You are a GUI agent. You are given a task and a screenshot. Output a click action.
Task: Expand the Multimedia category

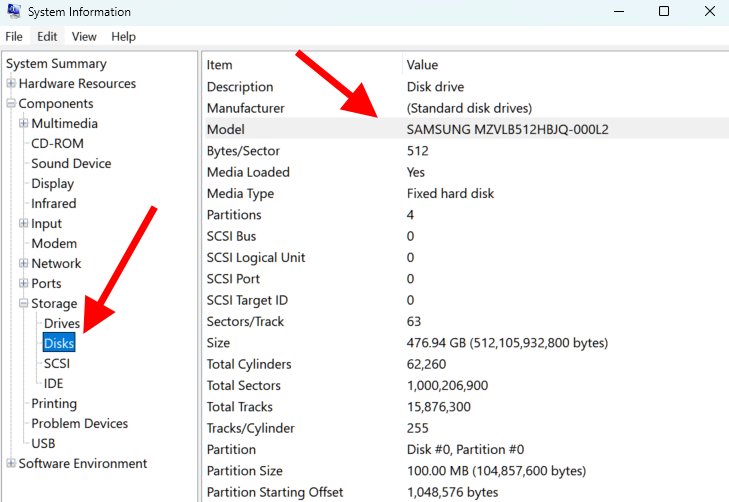(24, 124)
